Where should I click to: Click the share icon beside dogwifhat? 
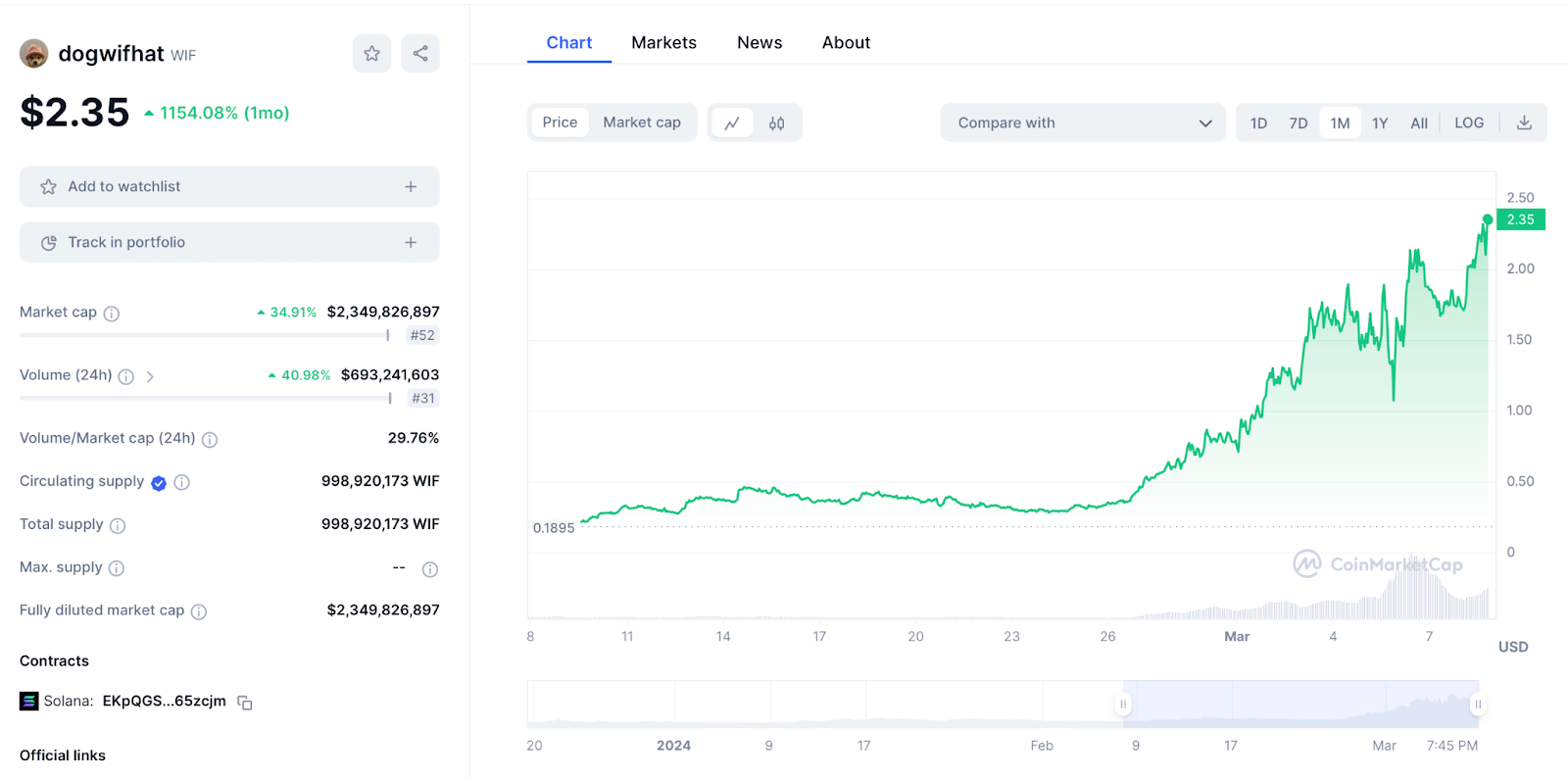tap(420, 54)
